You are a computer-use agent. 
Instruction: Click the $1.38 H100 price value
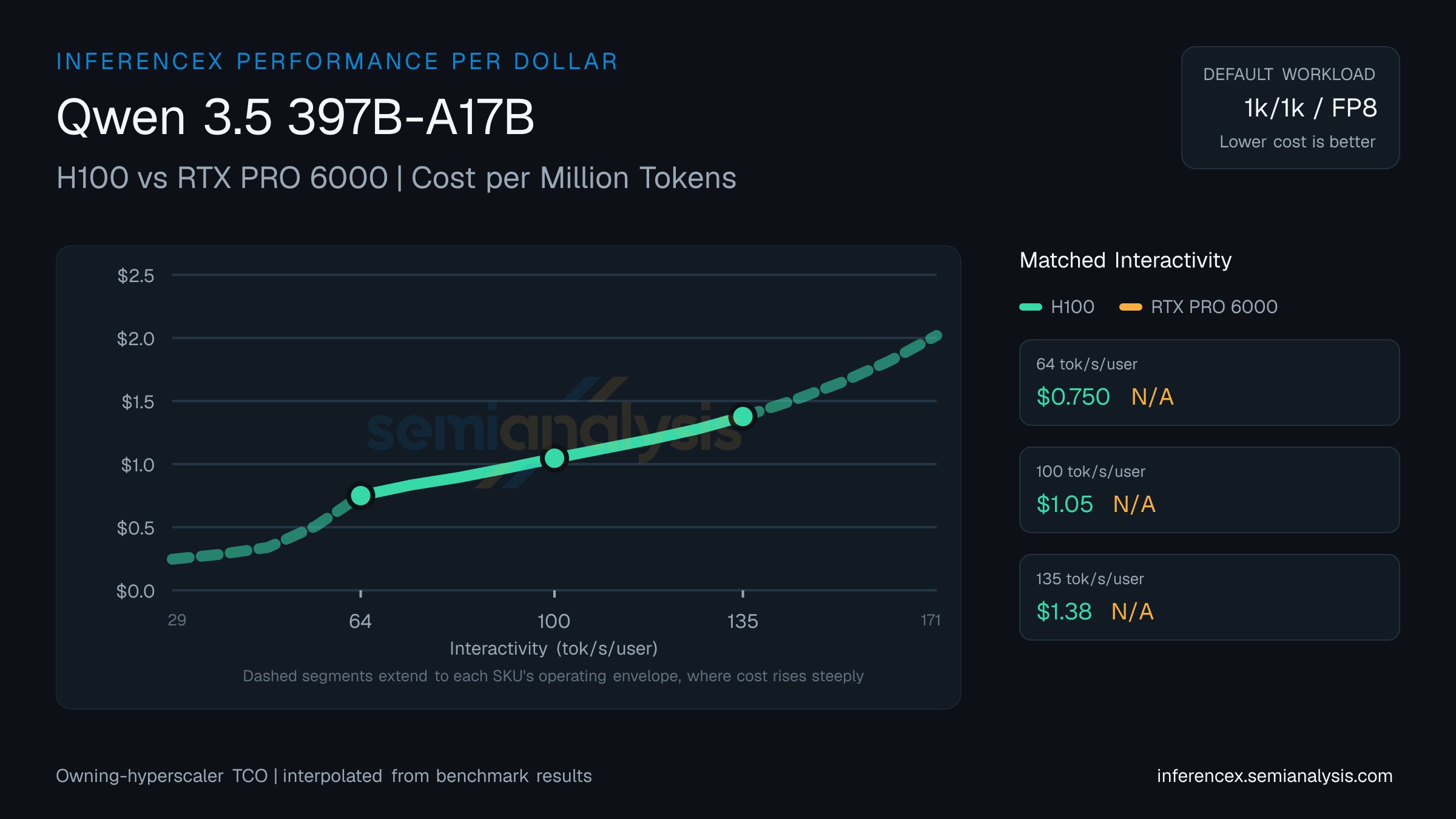[x=1064, y=612]
